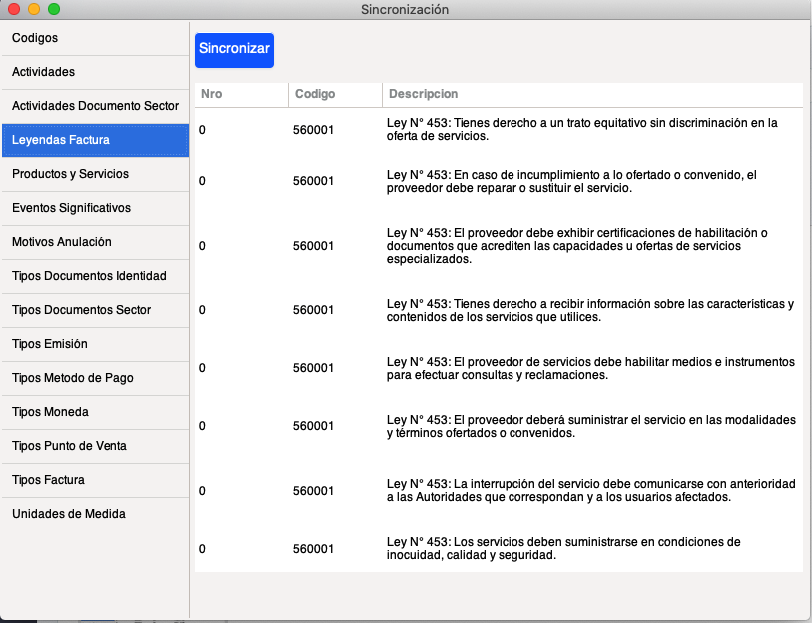This screenshot has height=623, width=812.
Task: Show the Motivos Anulación catalog
Action: (x=95, y=242)
